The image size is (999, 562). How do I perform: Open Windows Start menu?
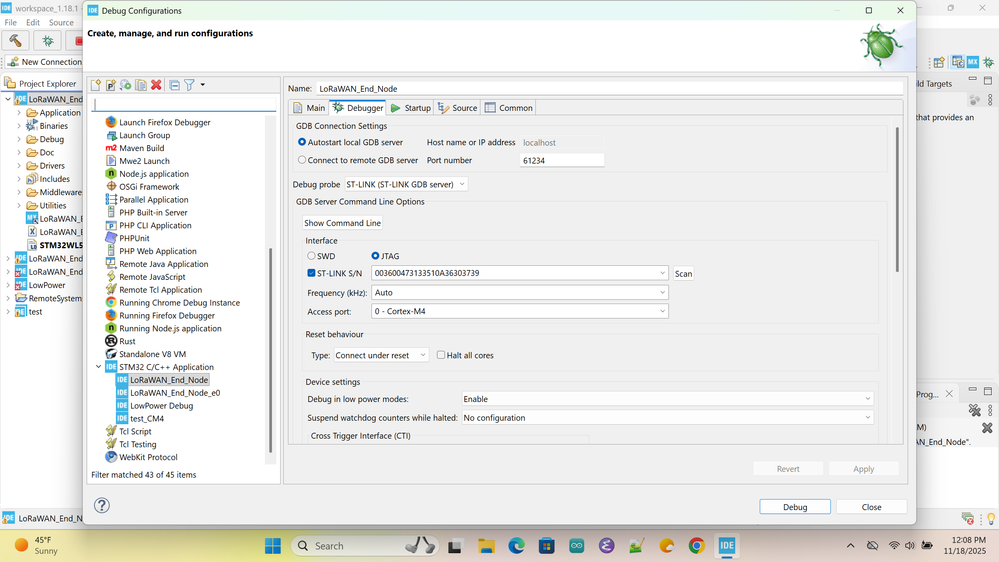click(x=273, y=545)
